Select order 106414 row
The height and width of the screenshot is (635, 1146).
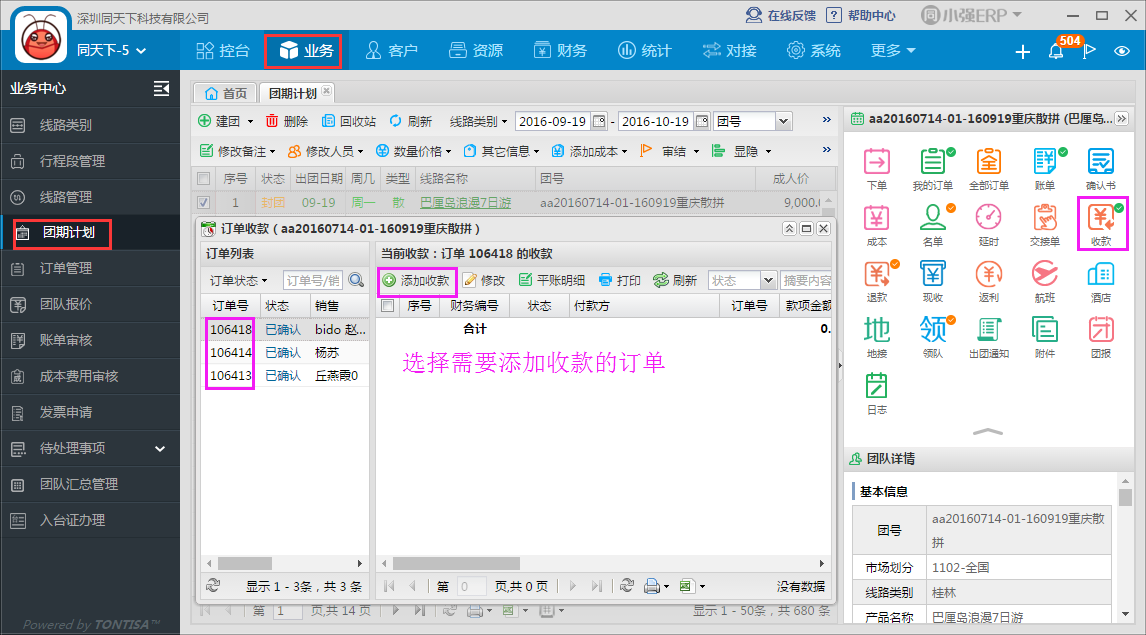[285, 352]
